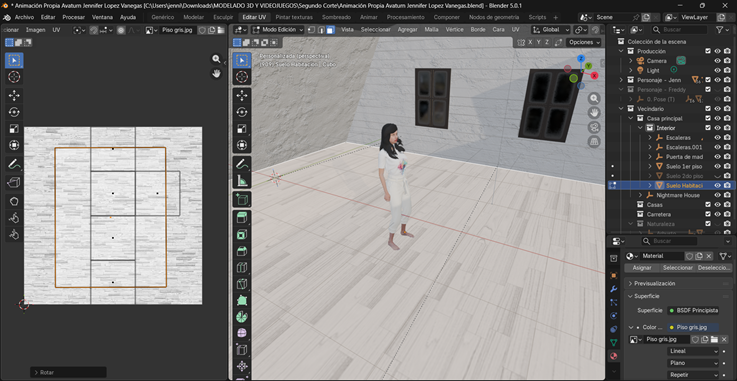
Task: Select the Knife tool
Action: coord(242,284)
